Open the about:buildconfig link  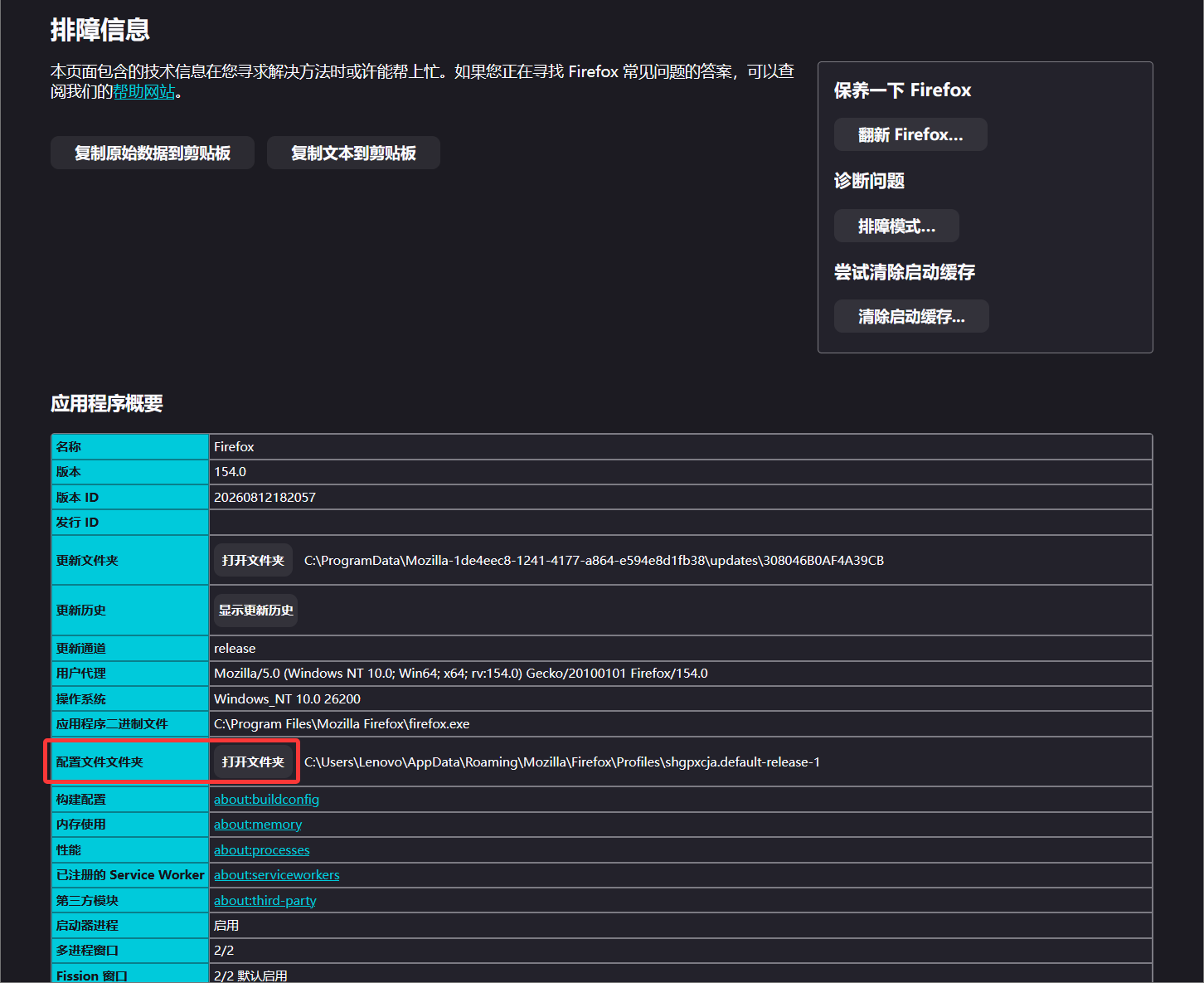point(266,799)
